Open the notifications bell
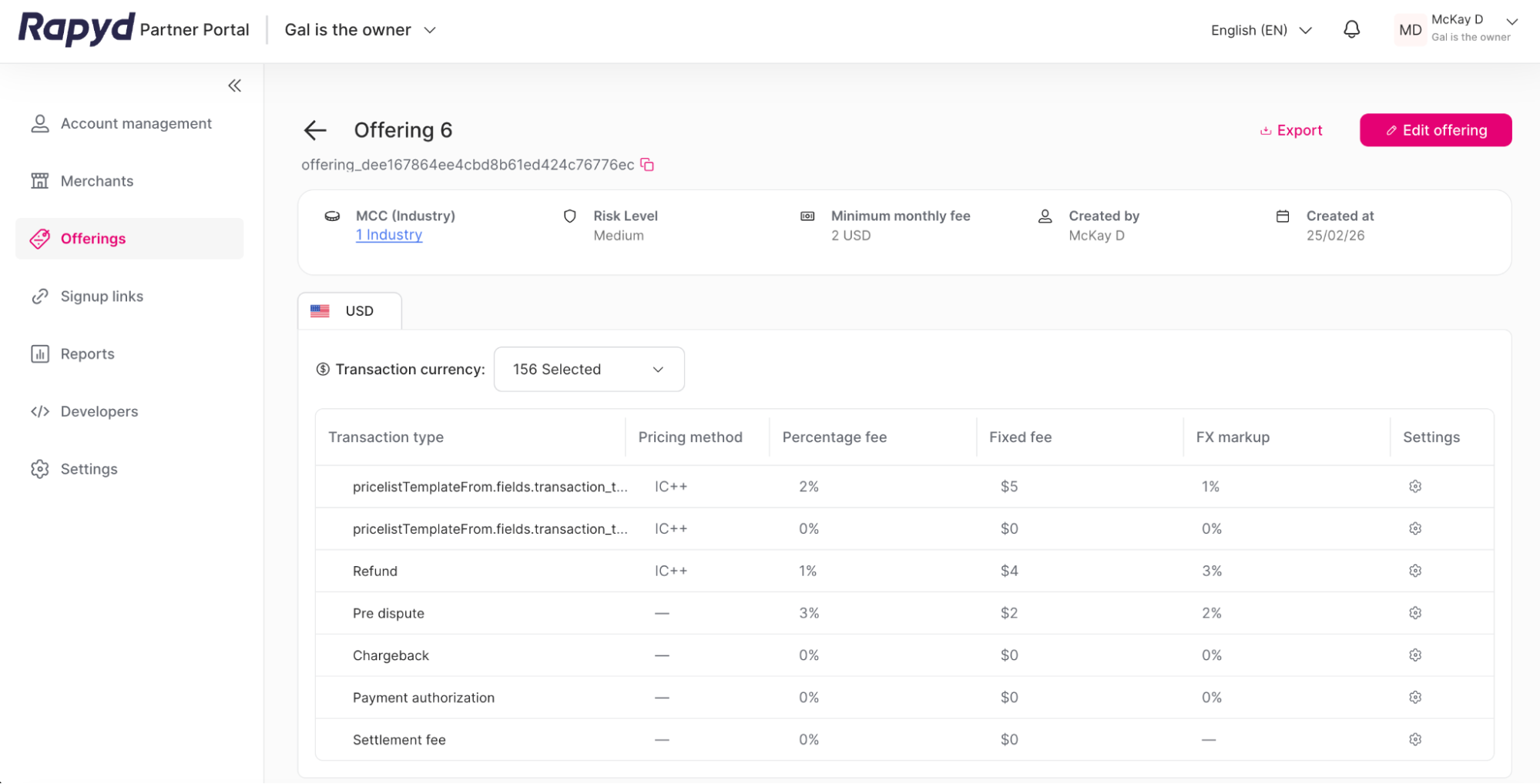Viewport: 1540px width, 784px height. click(1351, 30)
